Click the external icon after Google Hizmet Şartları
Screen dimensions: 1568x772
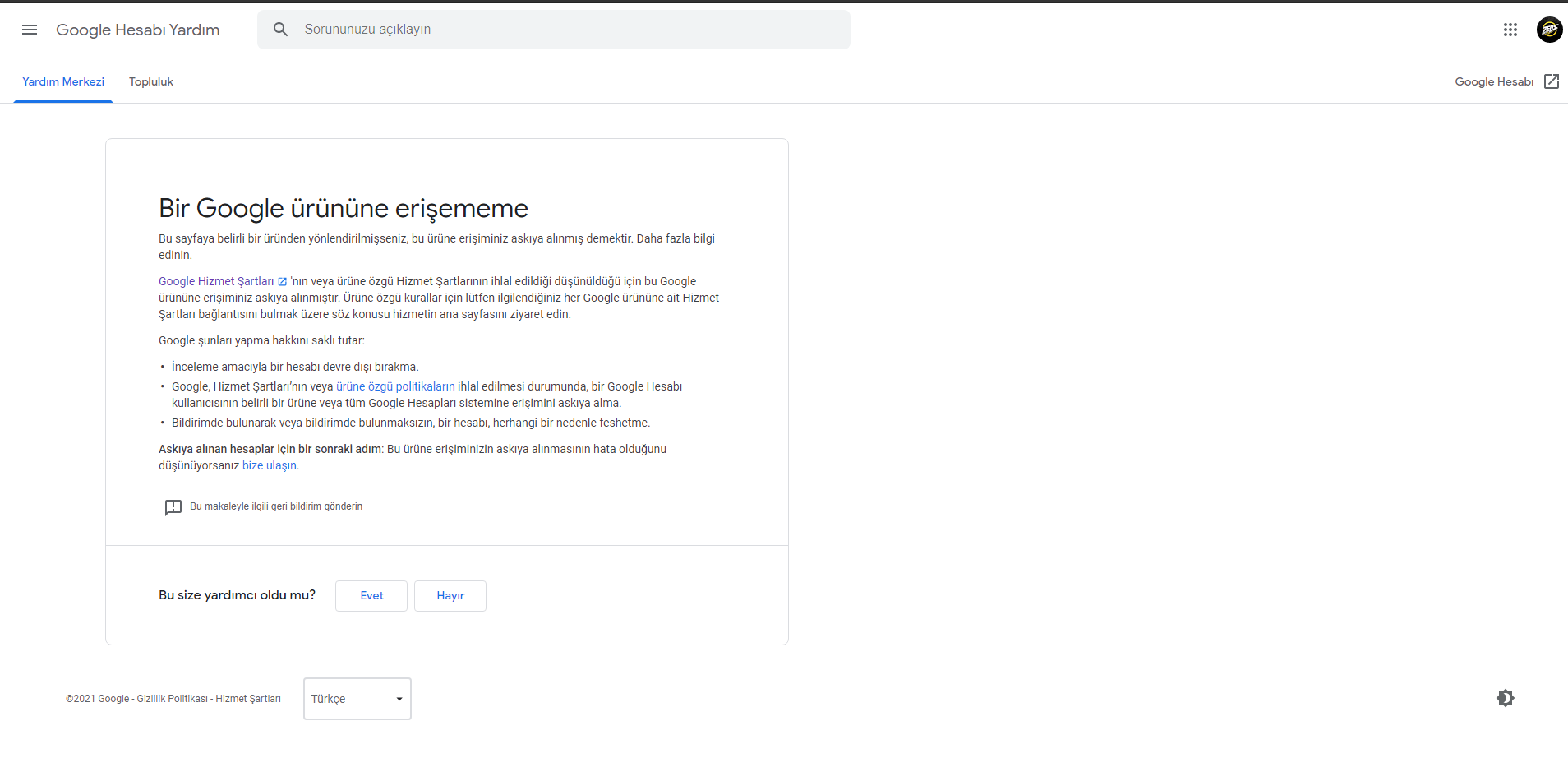283,282
